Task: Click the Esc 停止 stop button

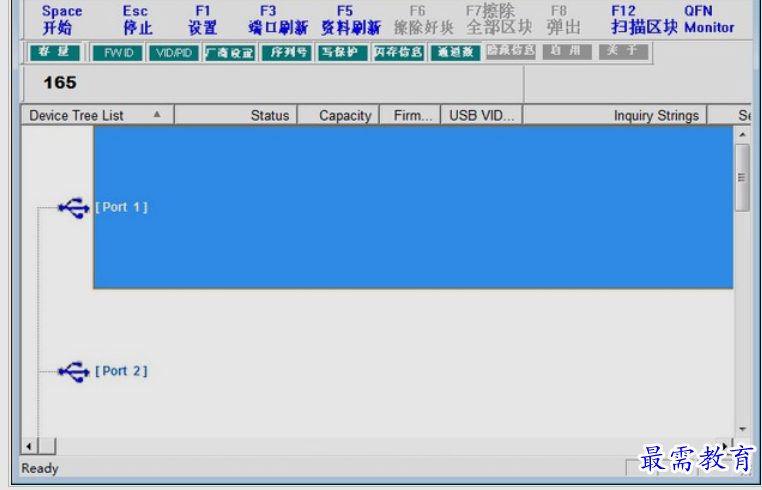Action: (138, 20)
